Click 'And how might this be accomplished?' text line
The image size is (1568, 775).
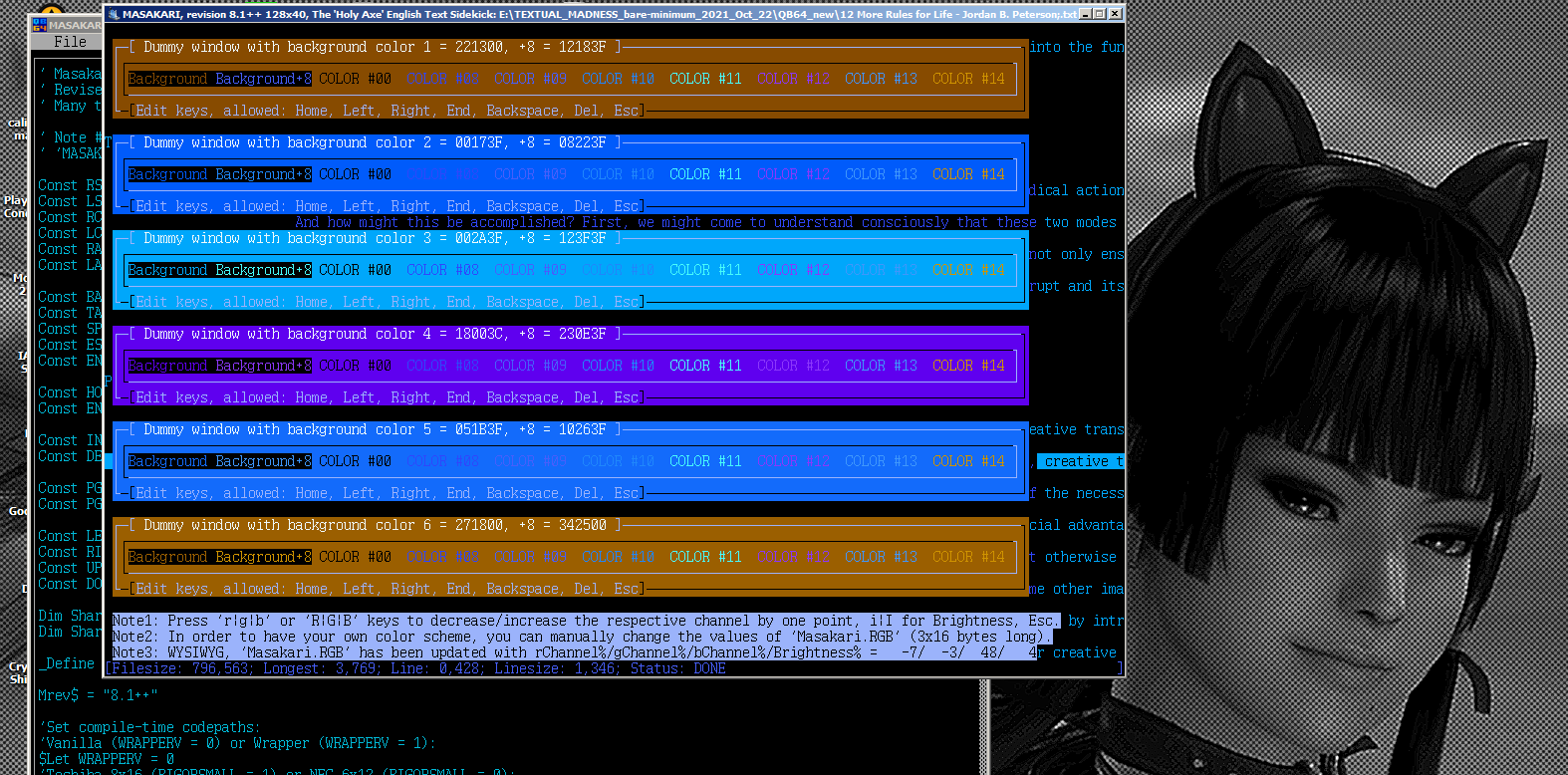705,222
